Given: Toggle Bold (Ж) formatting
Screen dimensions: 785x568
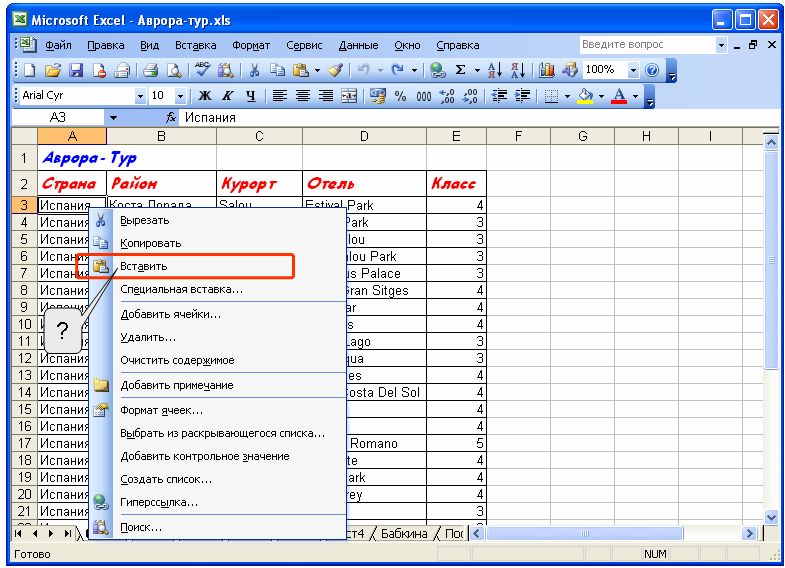Looking at the screenshot, I should click(x=205, y=96).
